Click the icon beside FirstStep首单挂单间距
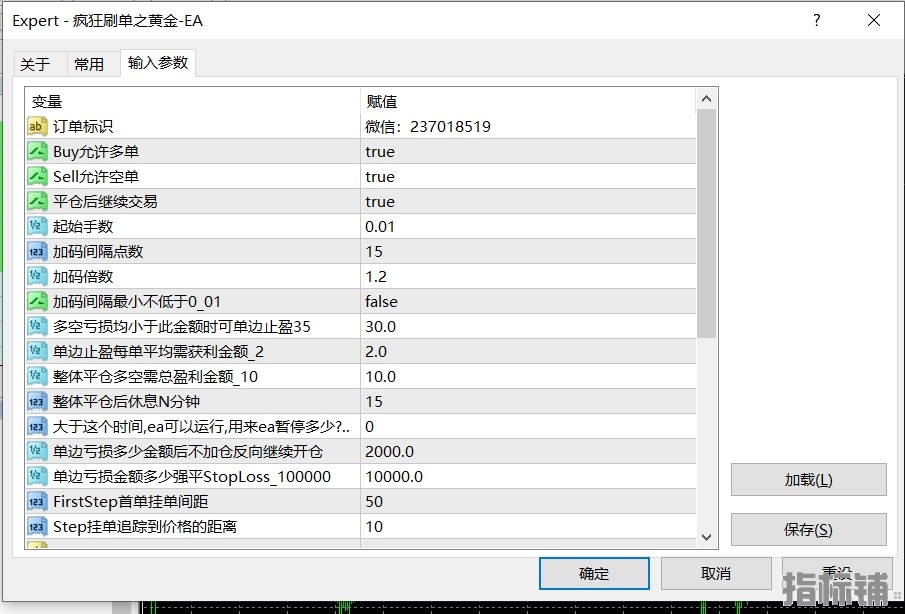905x614 pixels. click(x=37, y=501)
